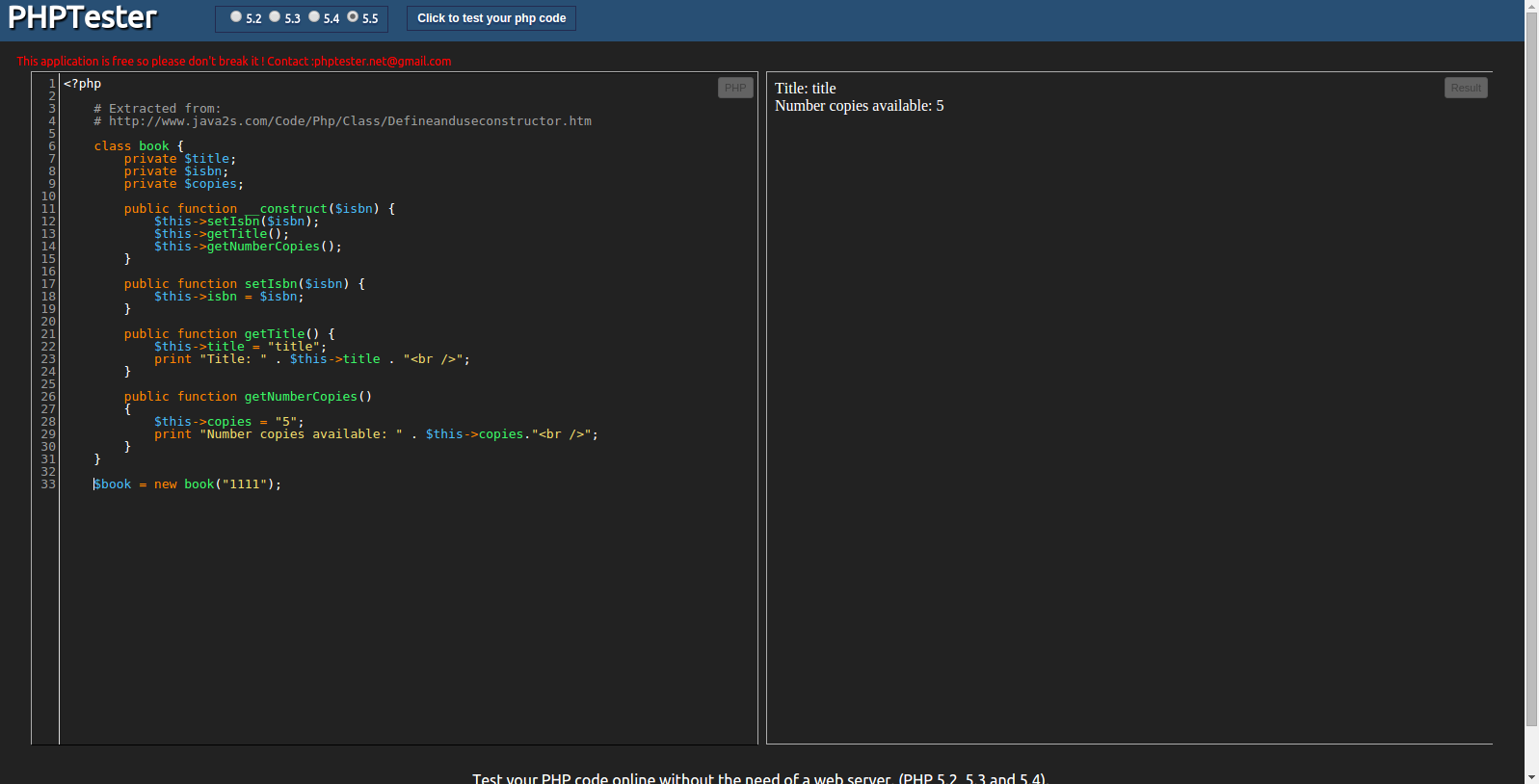Click the print "Number copies available" code line
Viewport: 1539px width, 784px height.
tap(376, 434)
